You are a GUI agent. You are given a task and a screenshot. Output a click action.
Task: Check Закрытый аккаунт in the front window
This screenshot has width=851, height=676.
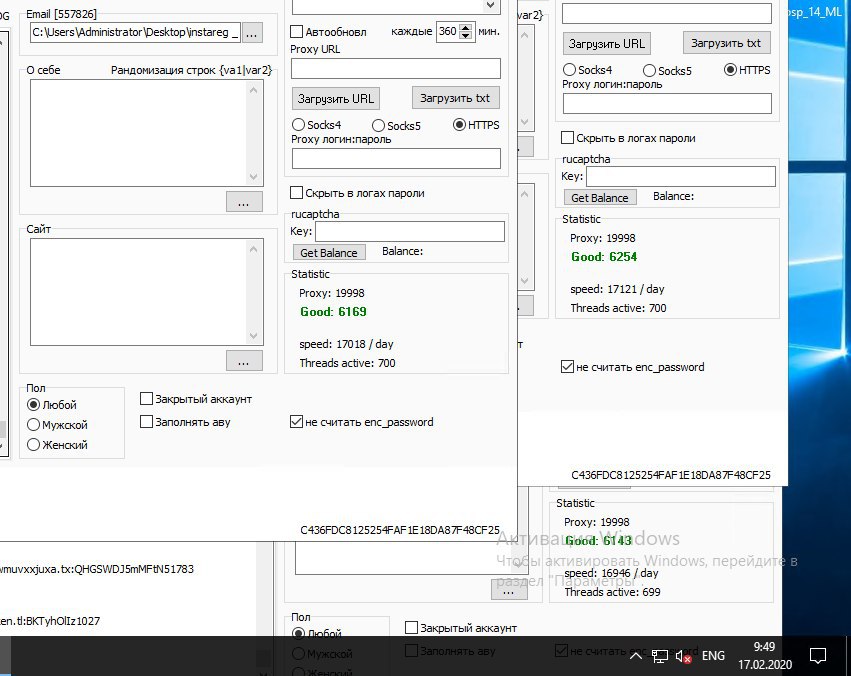click(x=147, y=399)
